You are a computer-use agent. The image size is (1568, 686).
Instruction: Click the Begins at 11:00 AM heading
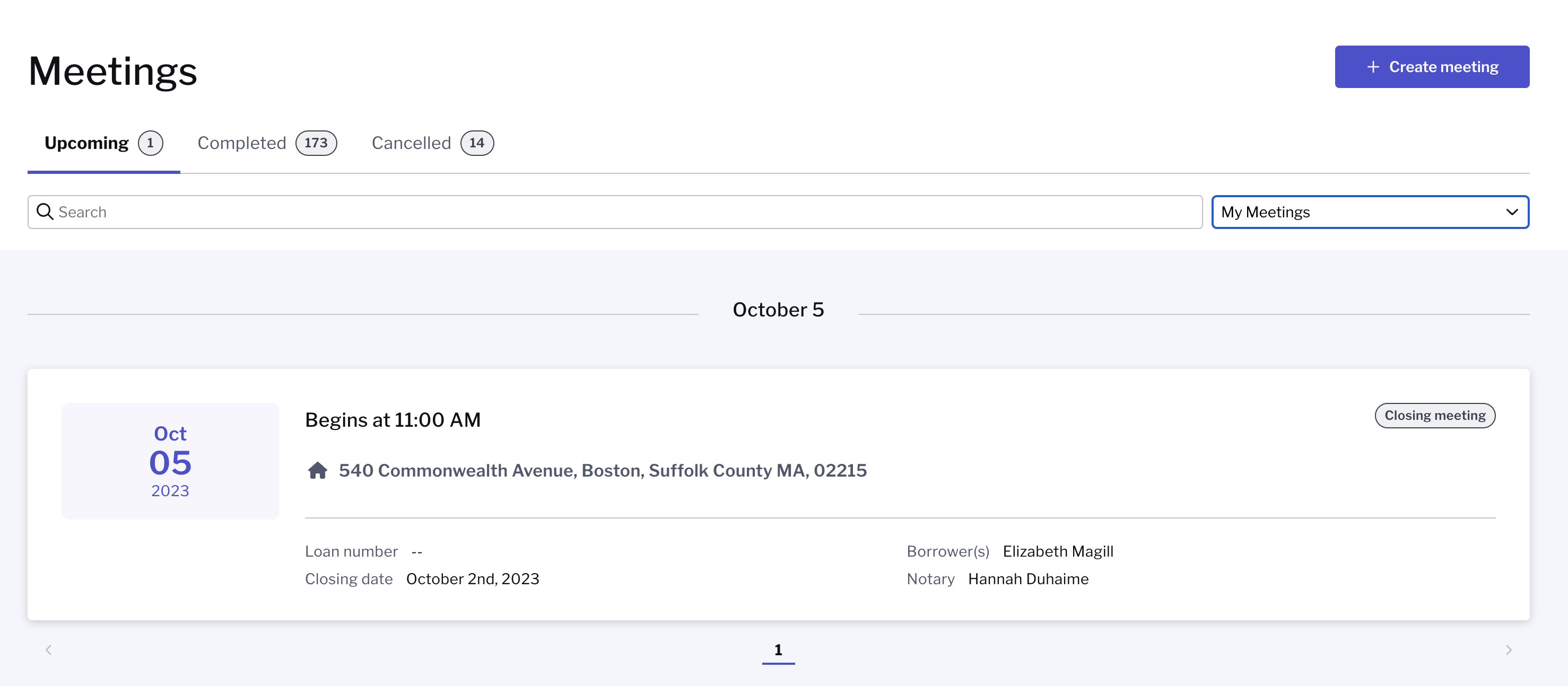[393, 420]
